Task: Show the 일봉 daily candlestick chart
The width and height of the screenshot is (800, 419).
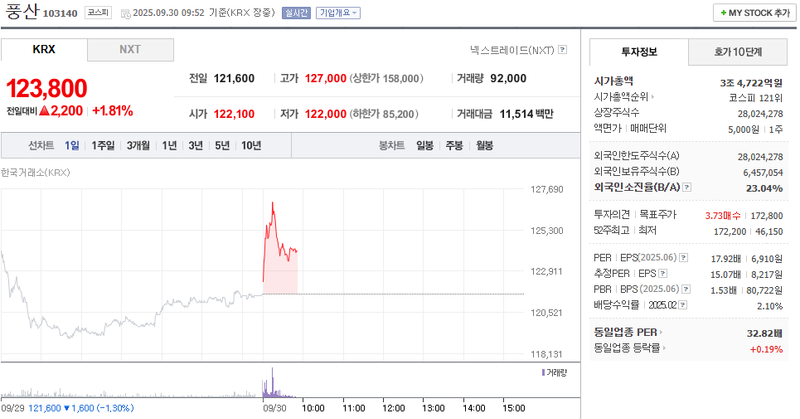Action: (425, 146)
